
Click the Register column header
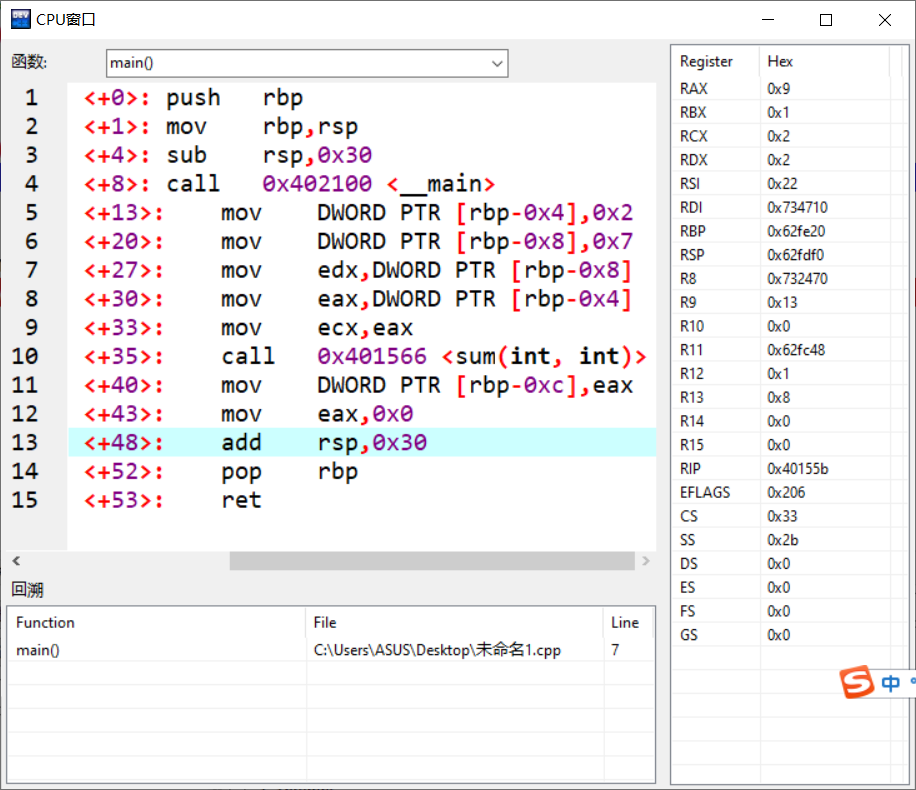tap(706, 61)
